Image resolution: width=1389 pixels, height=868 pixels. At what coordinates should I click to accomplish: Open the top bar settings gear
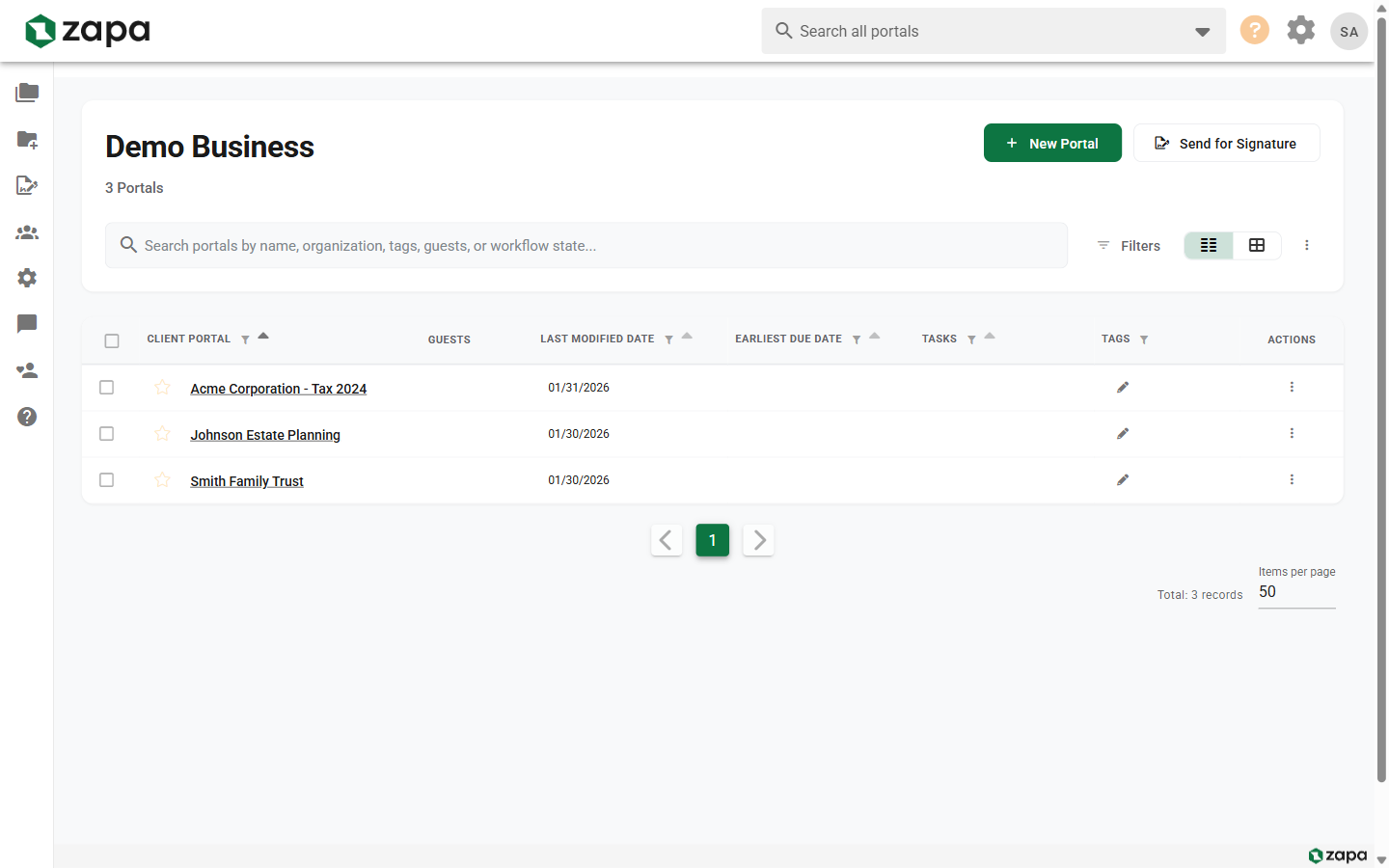tap(1301, 30)
